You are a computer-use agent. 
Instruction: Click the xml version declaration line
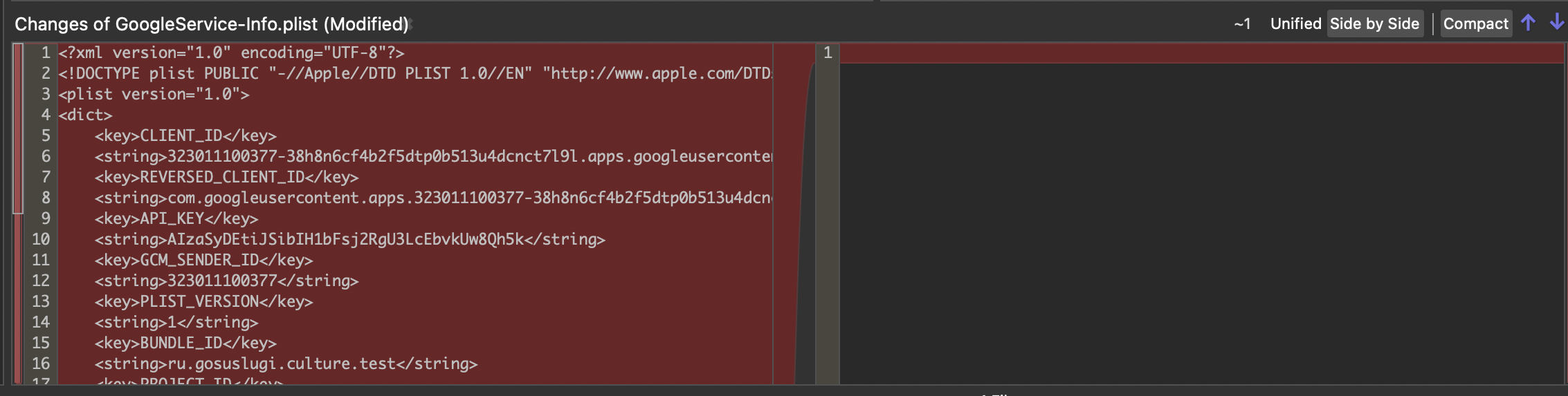point(231,53)
